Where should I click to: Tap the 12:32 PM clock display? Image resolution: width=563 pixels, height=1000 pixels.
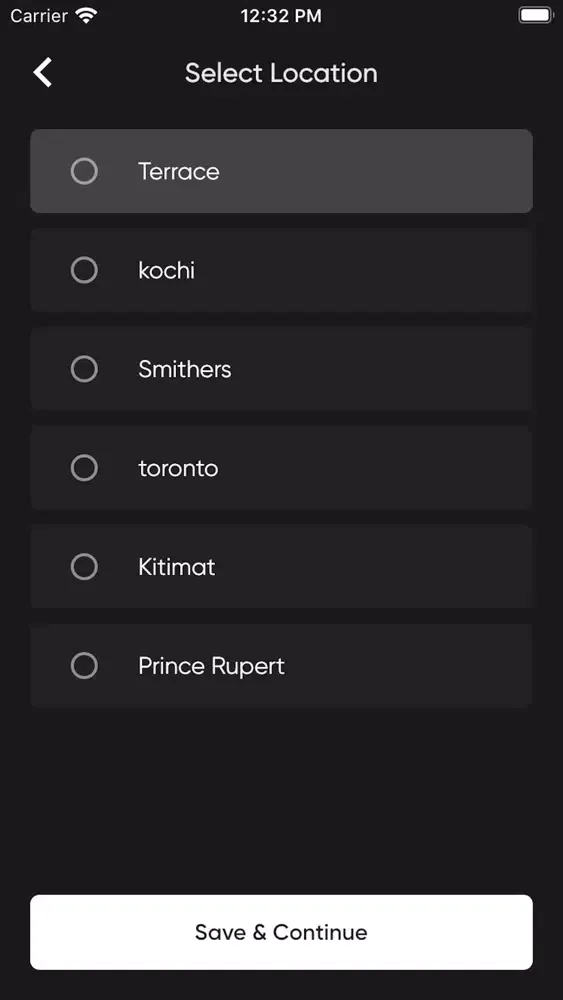(x=281, y=16)
